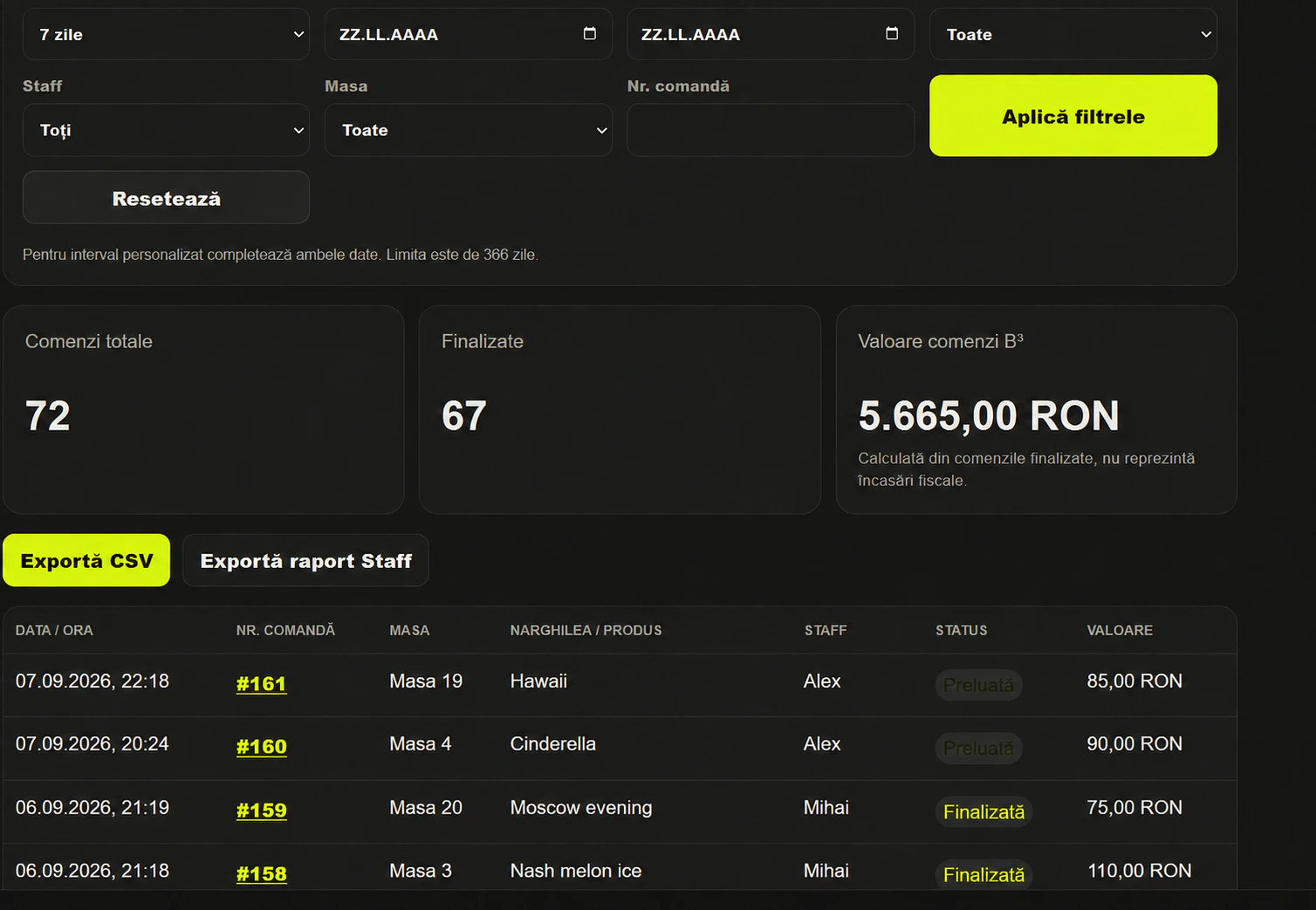Click the 'Nash melon ice' product cell
1316x910 pixels.
576,871
